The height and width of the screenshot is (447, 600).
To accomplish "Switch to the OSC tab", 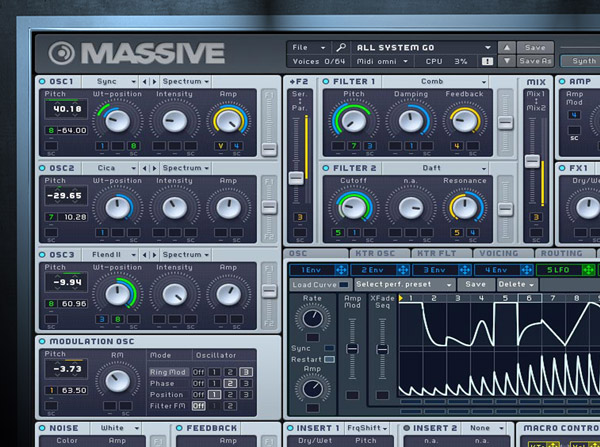I will point(316,253).
